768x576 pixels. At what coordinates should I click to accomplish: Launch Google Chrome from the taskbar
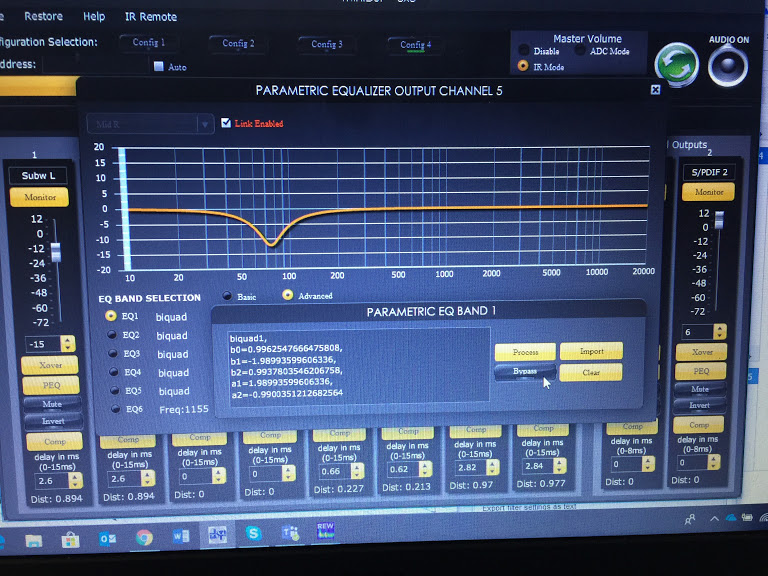[144, 538]
